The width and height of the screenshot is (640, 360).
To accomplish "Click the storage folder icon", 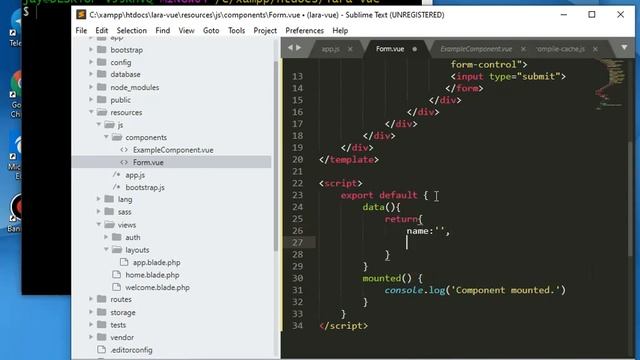I will [x=102, y=312].
